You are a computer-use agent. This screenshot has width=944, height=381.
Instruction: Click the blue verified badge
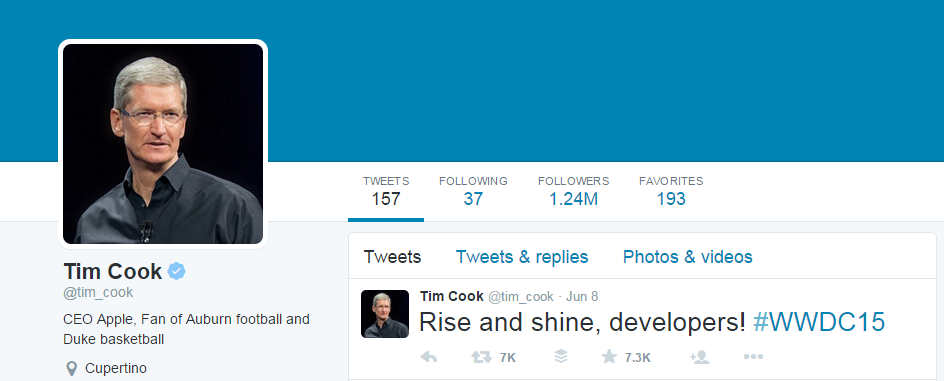coord(176,271)
